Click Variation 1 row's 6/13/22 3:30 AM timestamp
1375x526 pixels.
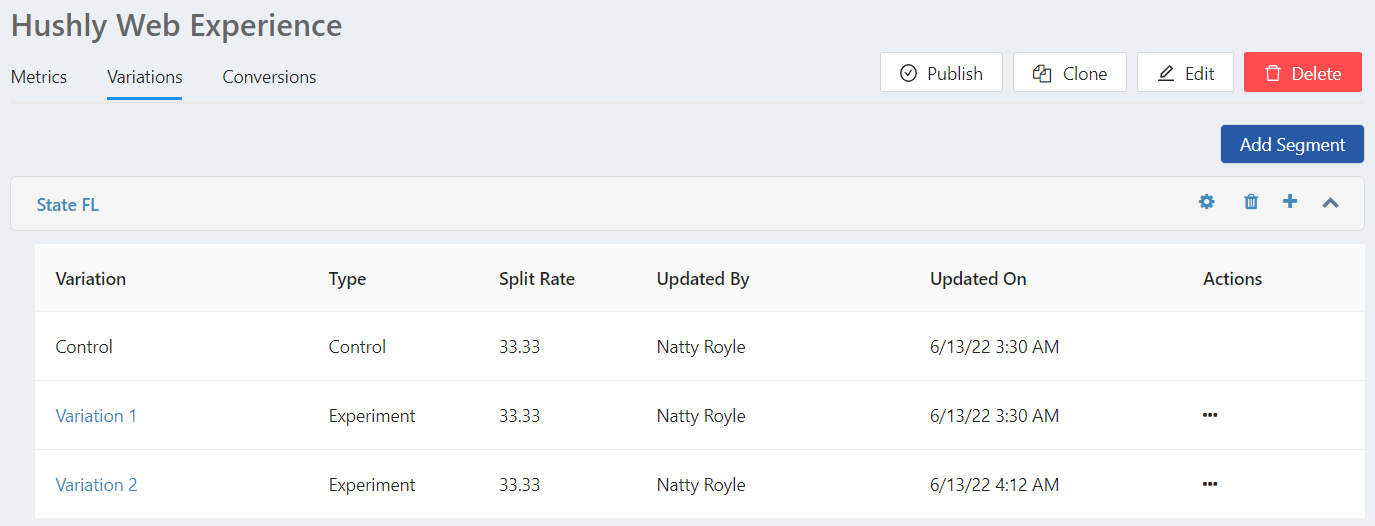[994, 416]
